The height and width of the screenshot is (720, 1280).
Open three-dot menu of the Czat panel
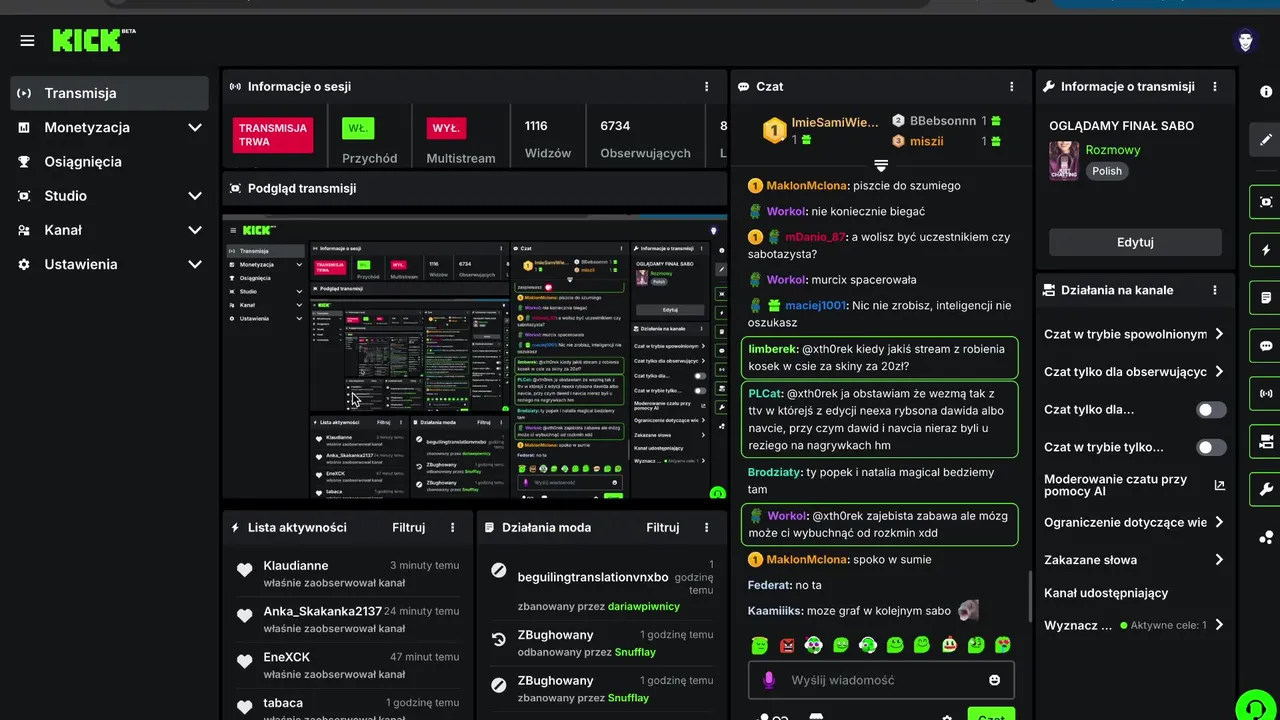tap(1012, 87)
